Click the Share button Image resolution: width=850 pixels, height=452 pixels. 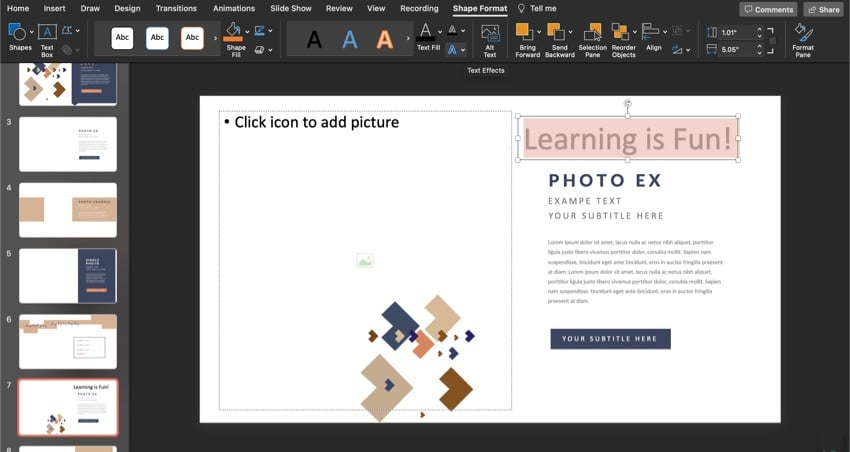point(822,9)
